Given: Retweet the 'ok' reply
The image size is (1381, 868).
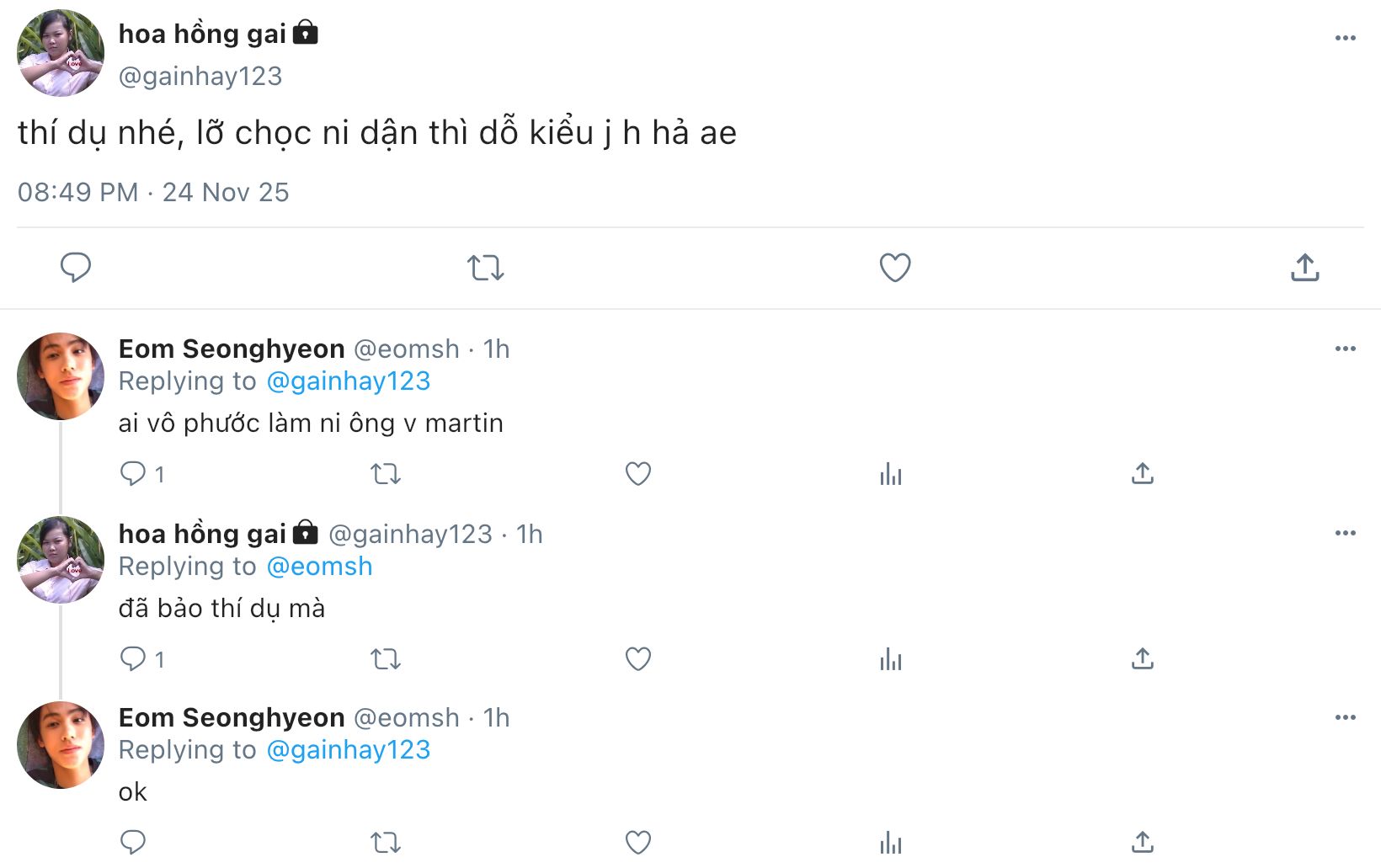Looking at the screenshot, I should [386, 842].
